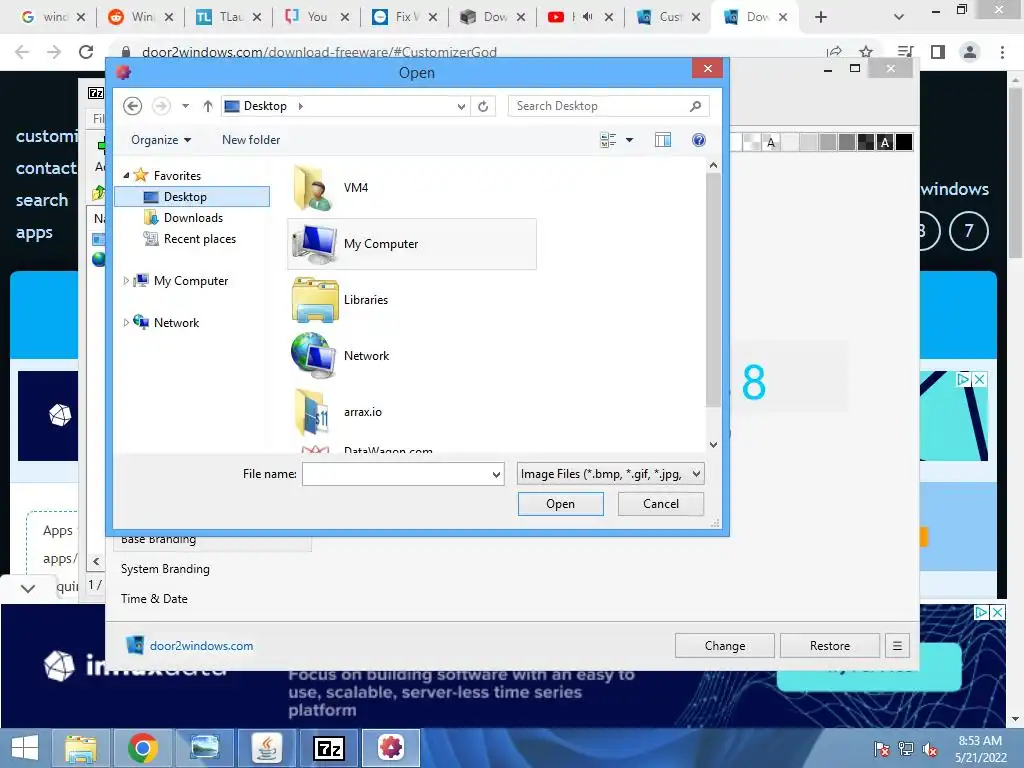Open CustomizerGod's hamburger options menu
1024x768 pixels.
pyautogui.click(x=897, y=646)
